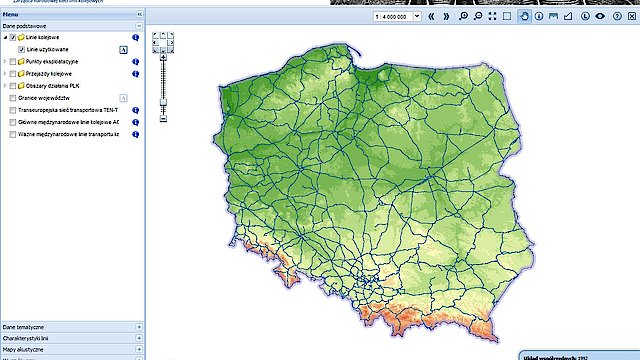Image resolution: width=640 pixels, height=360 pixels.
Task: Choose the distance measure ruler tool
Action: 553,16
